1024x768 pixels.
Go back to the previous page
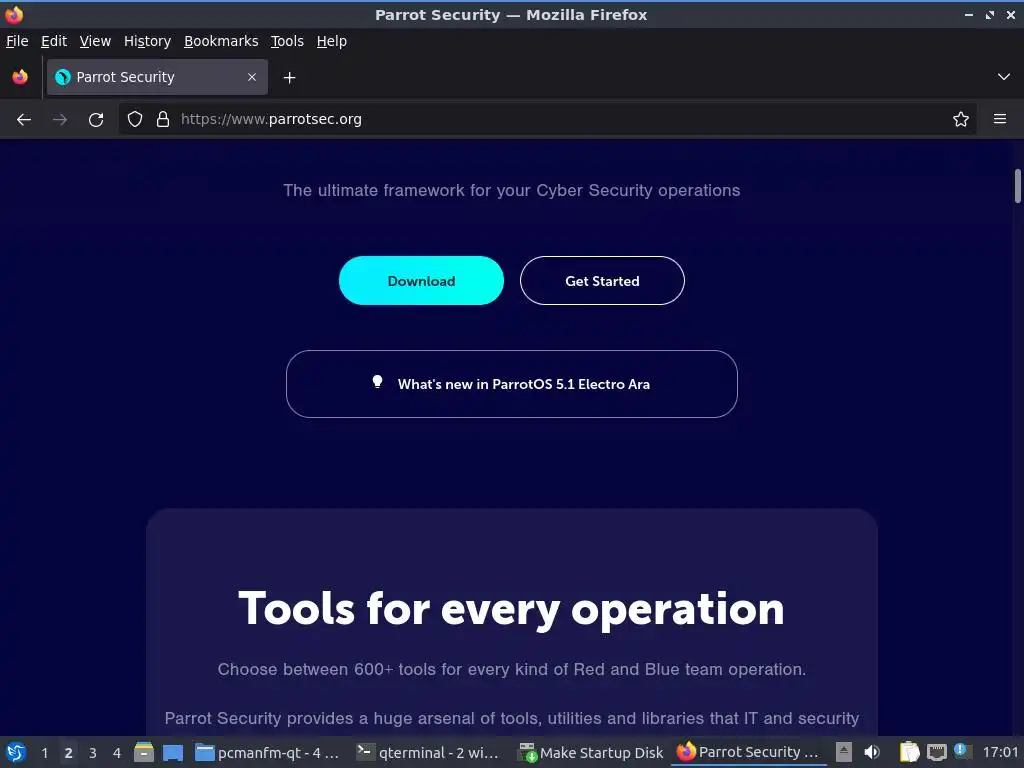click(24, 120)
